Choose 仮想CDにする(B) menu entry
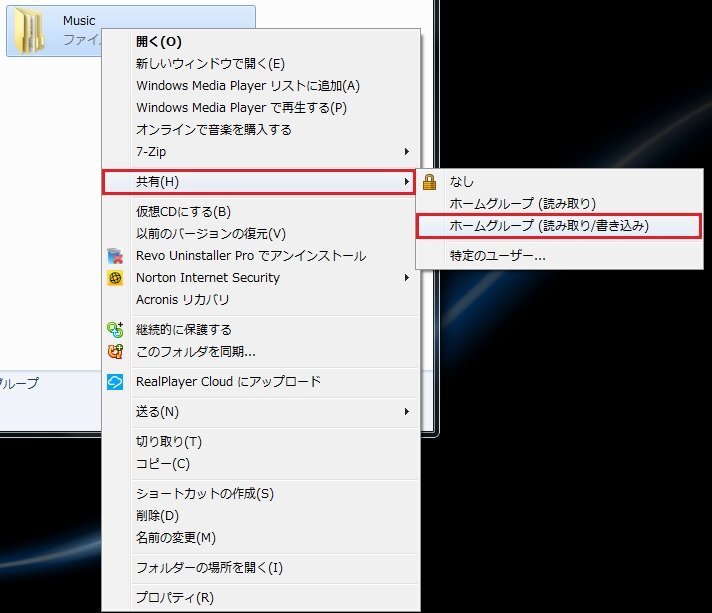 click(183, 212)
